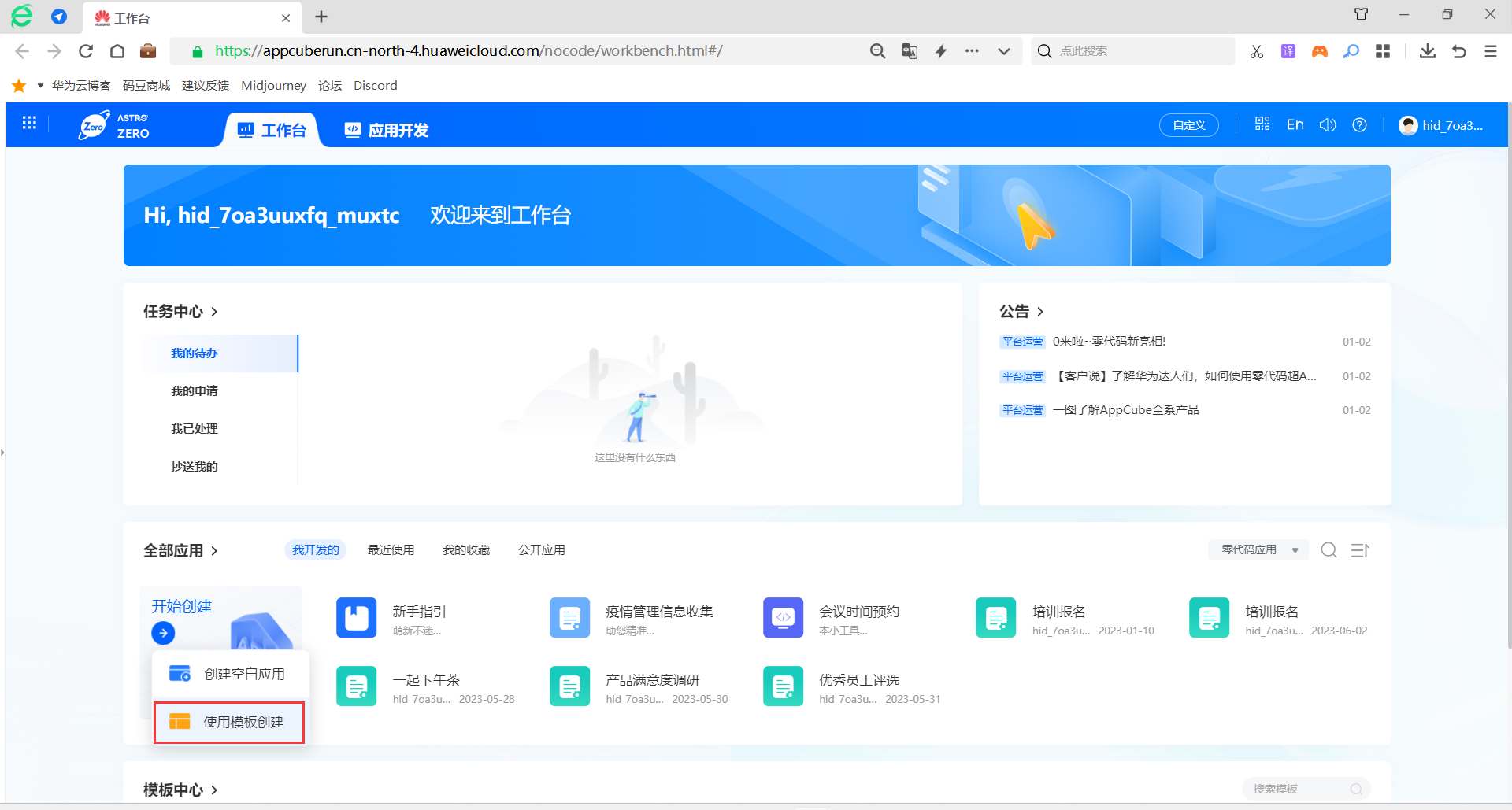Select the 最近使用 apps tab

click(391, 550)
